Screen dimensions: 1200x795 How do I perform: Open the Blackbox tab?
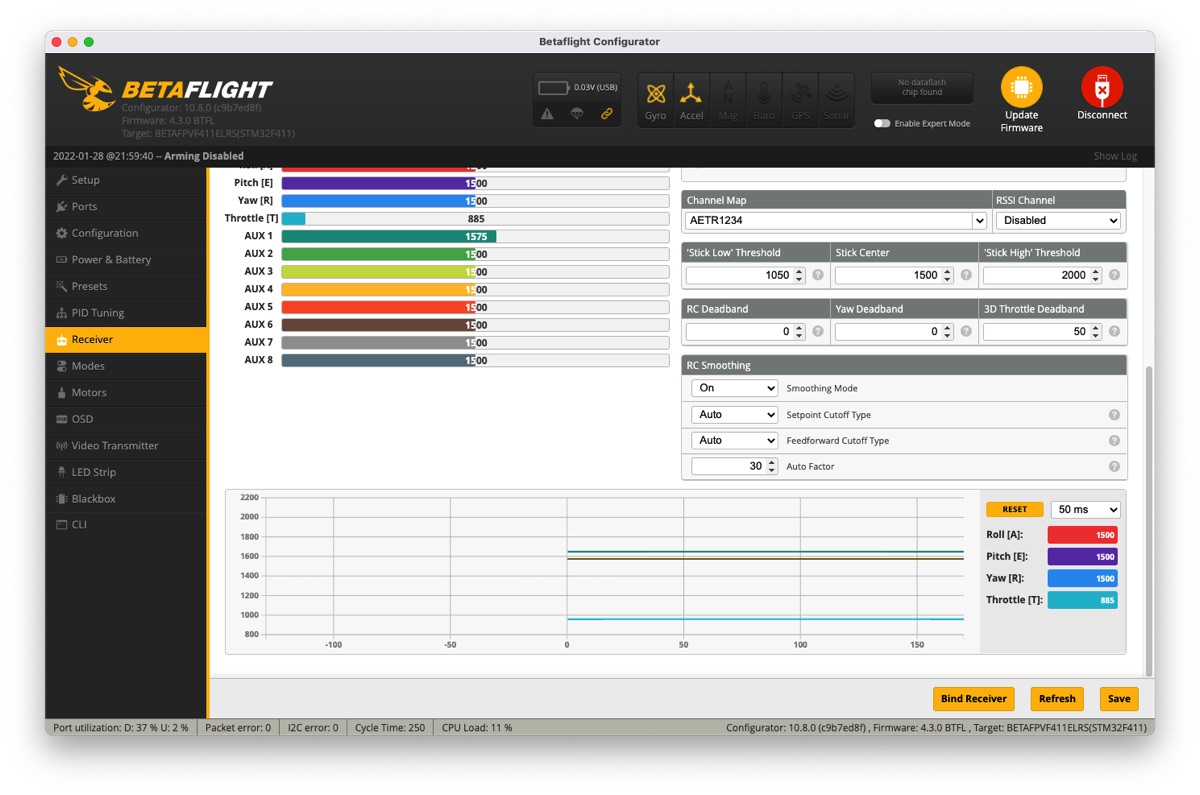[126, 498]
